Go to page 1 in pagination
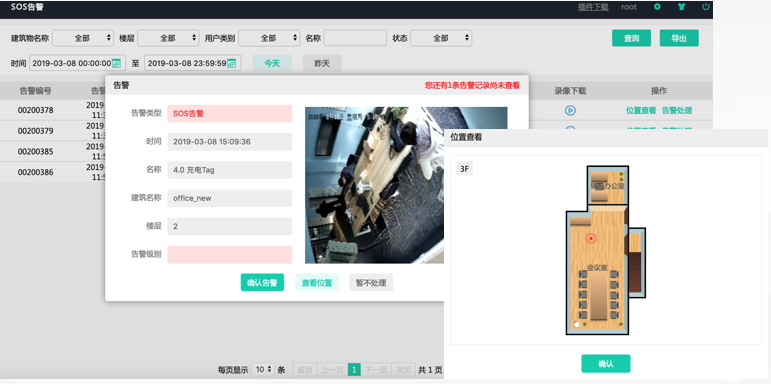The width and height of the screenshot is (771, 384). coord(354,370)
